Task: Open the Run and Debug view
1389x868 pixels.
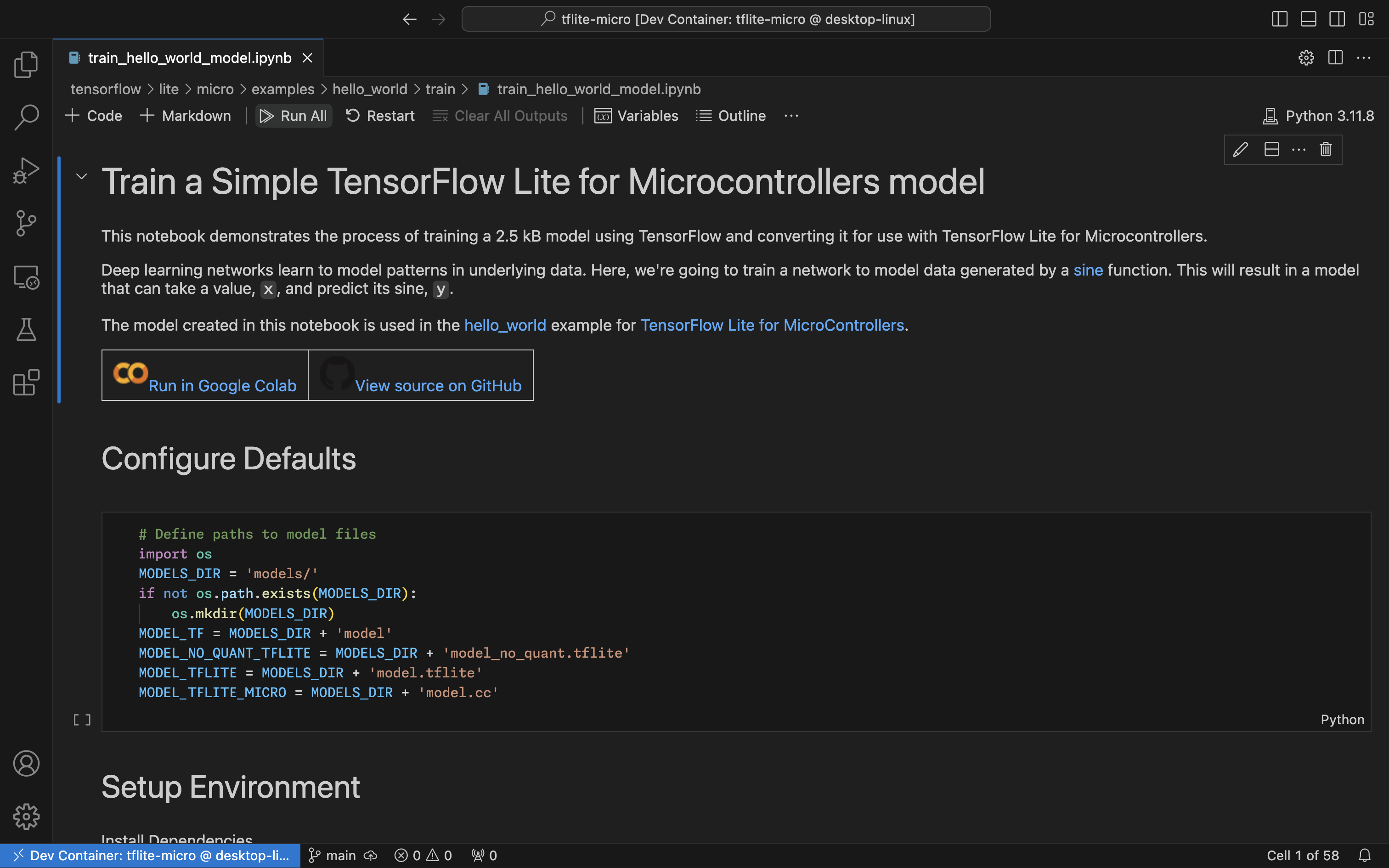Action: (26, 170)
